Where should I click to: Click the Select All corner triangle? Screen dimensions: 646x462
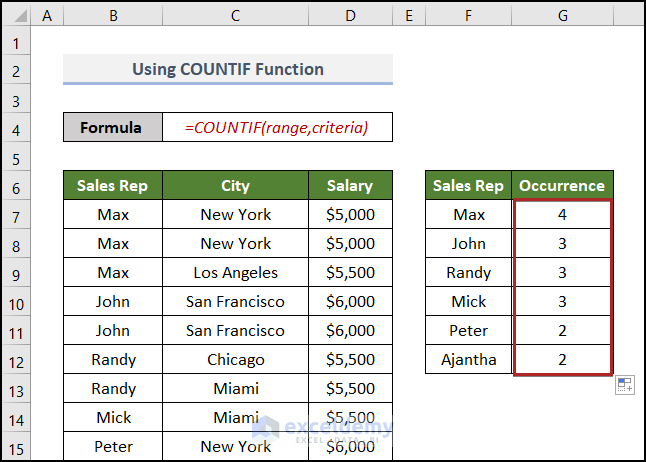(x=16, y=16)
